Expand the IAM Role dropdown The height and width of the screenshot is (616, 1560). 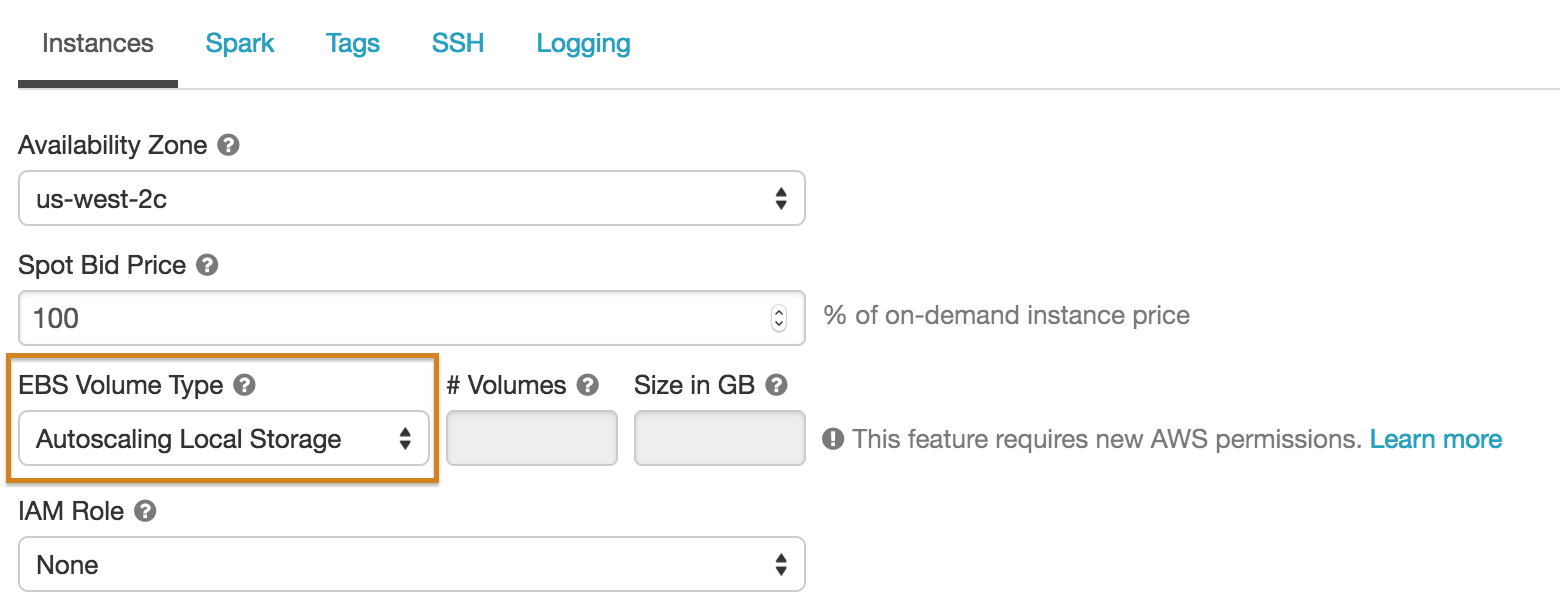coord(411,565)
